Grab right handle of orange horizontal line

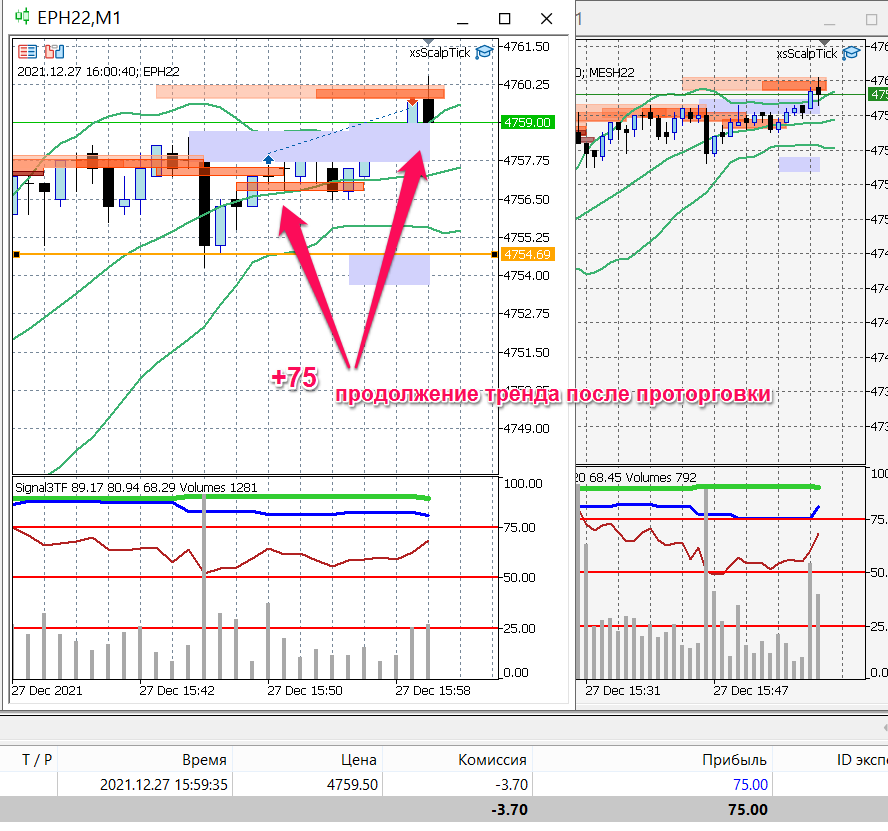494,254
